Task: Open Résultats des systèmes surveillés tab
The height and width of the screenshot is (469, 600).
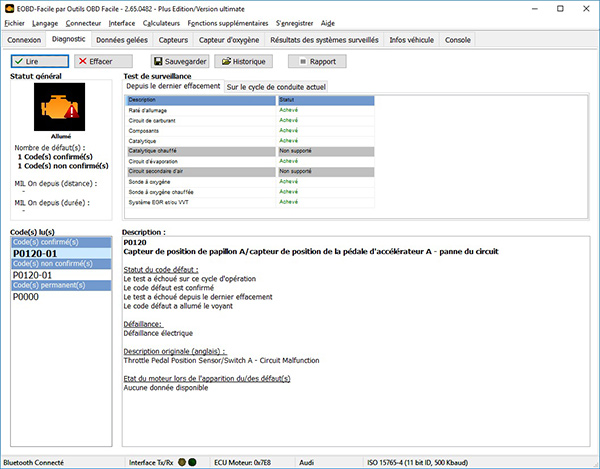Action: (324, 40)
